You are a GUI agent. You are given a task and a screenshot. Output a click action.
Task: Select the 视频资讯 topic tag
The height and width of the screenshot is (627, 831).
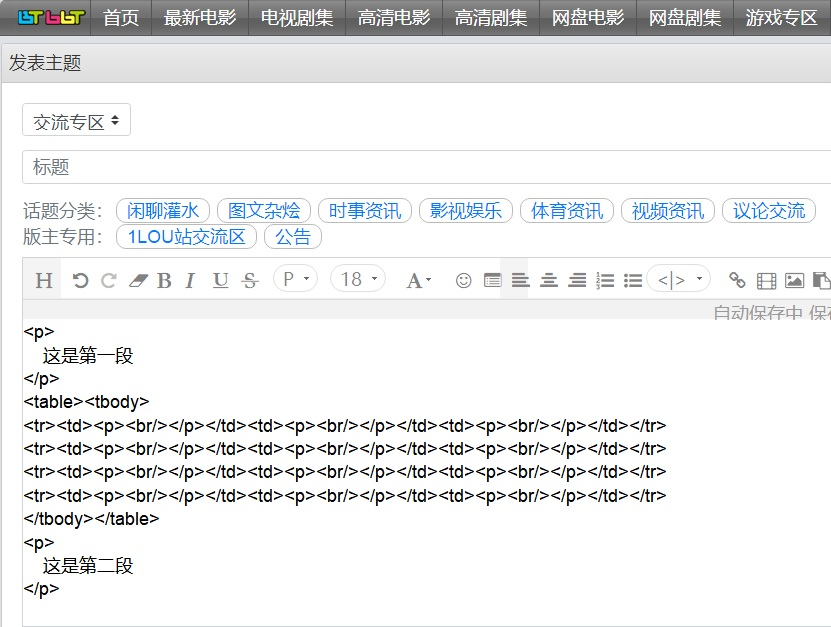pos(668,211)
